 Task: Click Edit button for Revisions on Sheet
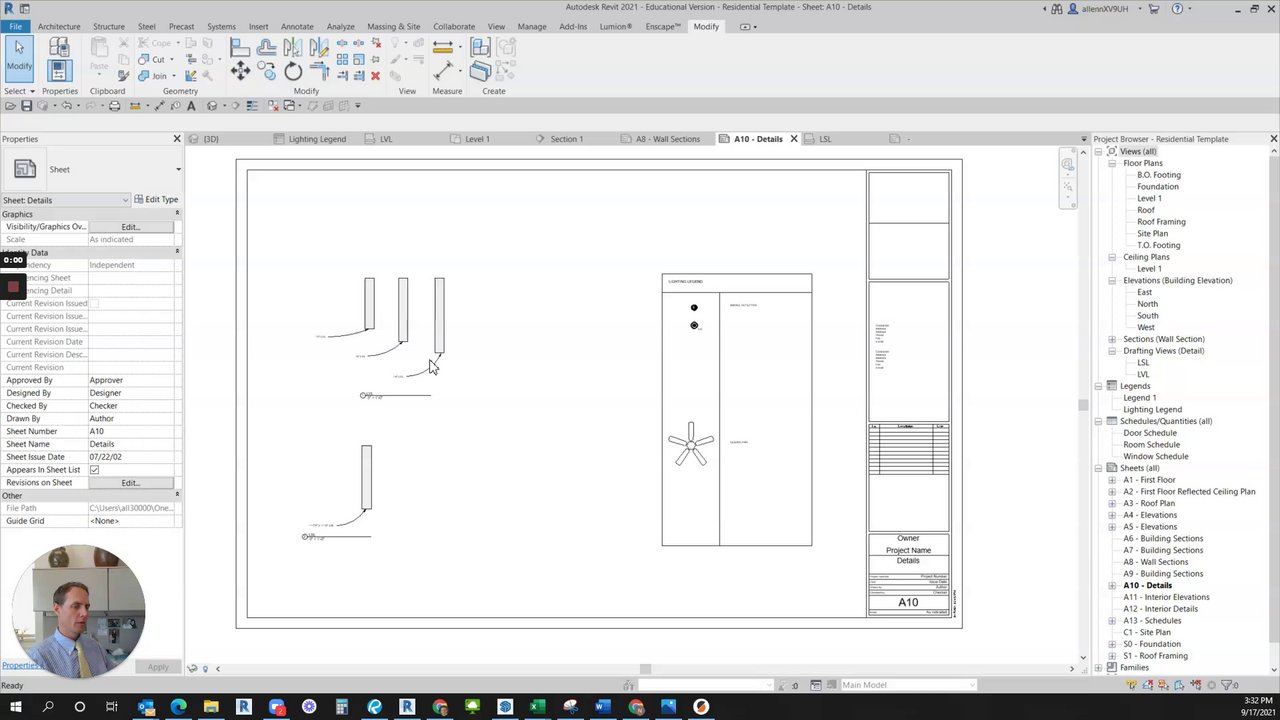pyautogui.click(x=131, y=483)
